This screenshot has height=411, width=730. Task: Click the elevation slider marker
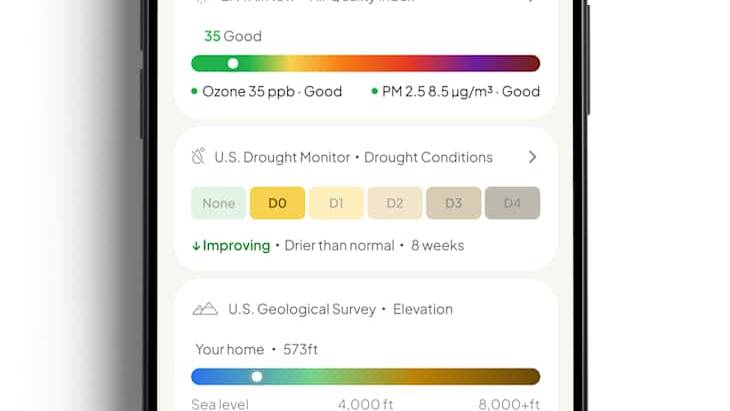tap(257, 377)
